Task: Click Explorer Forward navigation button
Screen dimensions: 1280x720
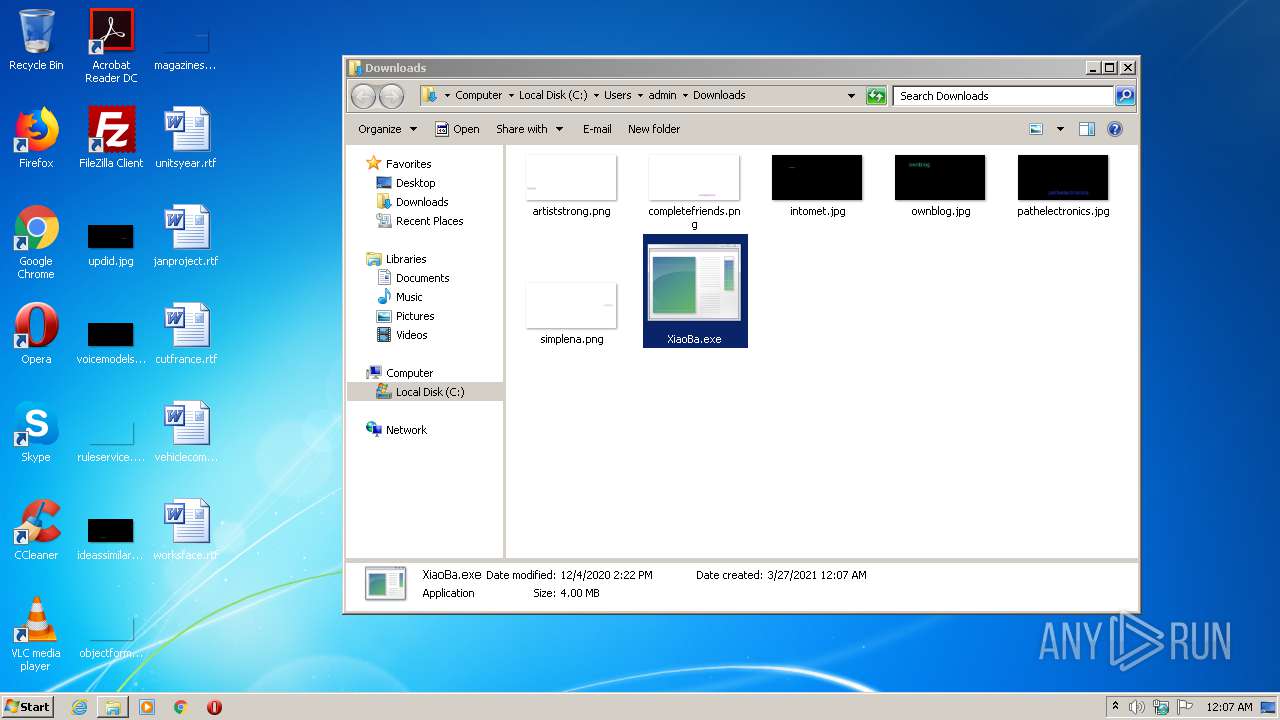Action: coord(392,96)
